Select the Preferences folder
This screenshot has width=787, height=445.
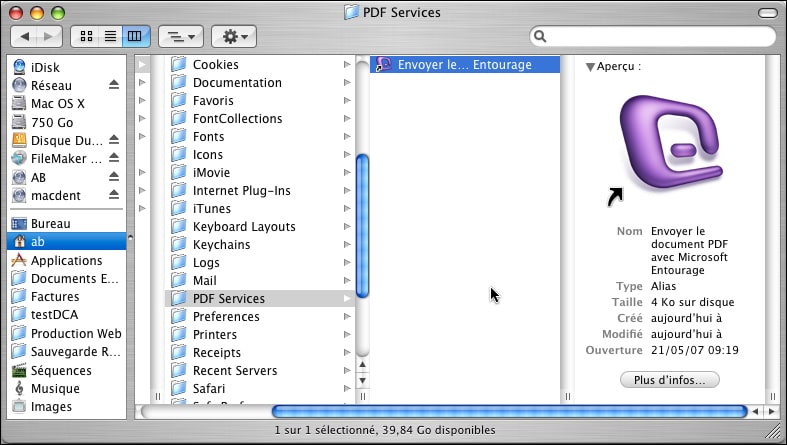click(x=259, y=317)
